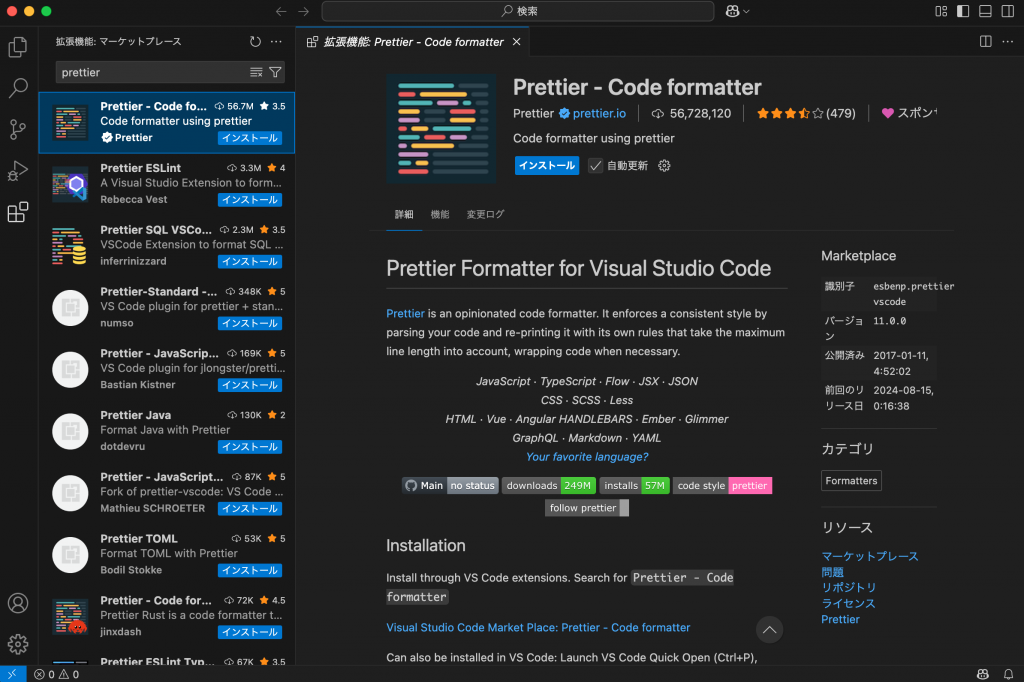Open remote window indicator in status bar
The image size is (1024, 682).
(x=12, y=674)
